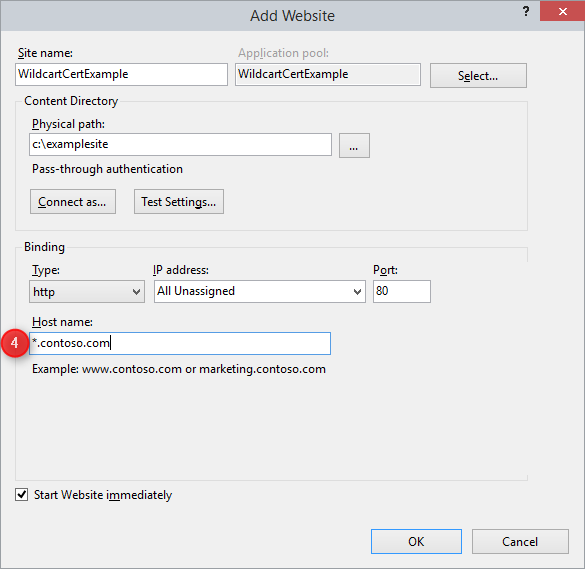585x569 pixels.
Task: Click the Test Settings... button
Action: click(179, 201)
